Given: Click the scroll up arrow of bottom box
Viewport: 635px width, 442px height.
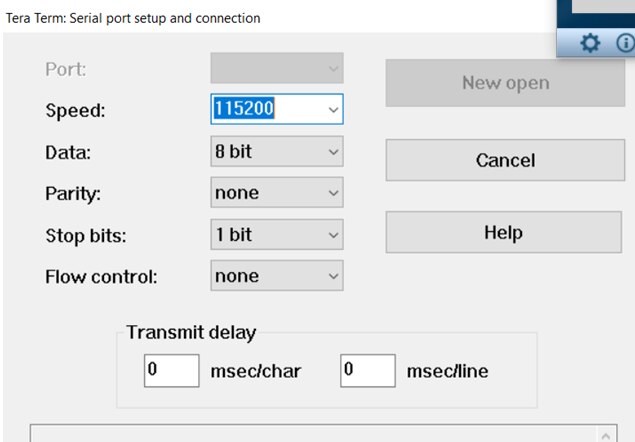Looking at the screenshot, I should point(605,434).
